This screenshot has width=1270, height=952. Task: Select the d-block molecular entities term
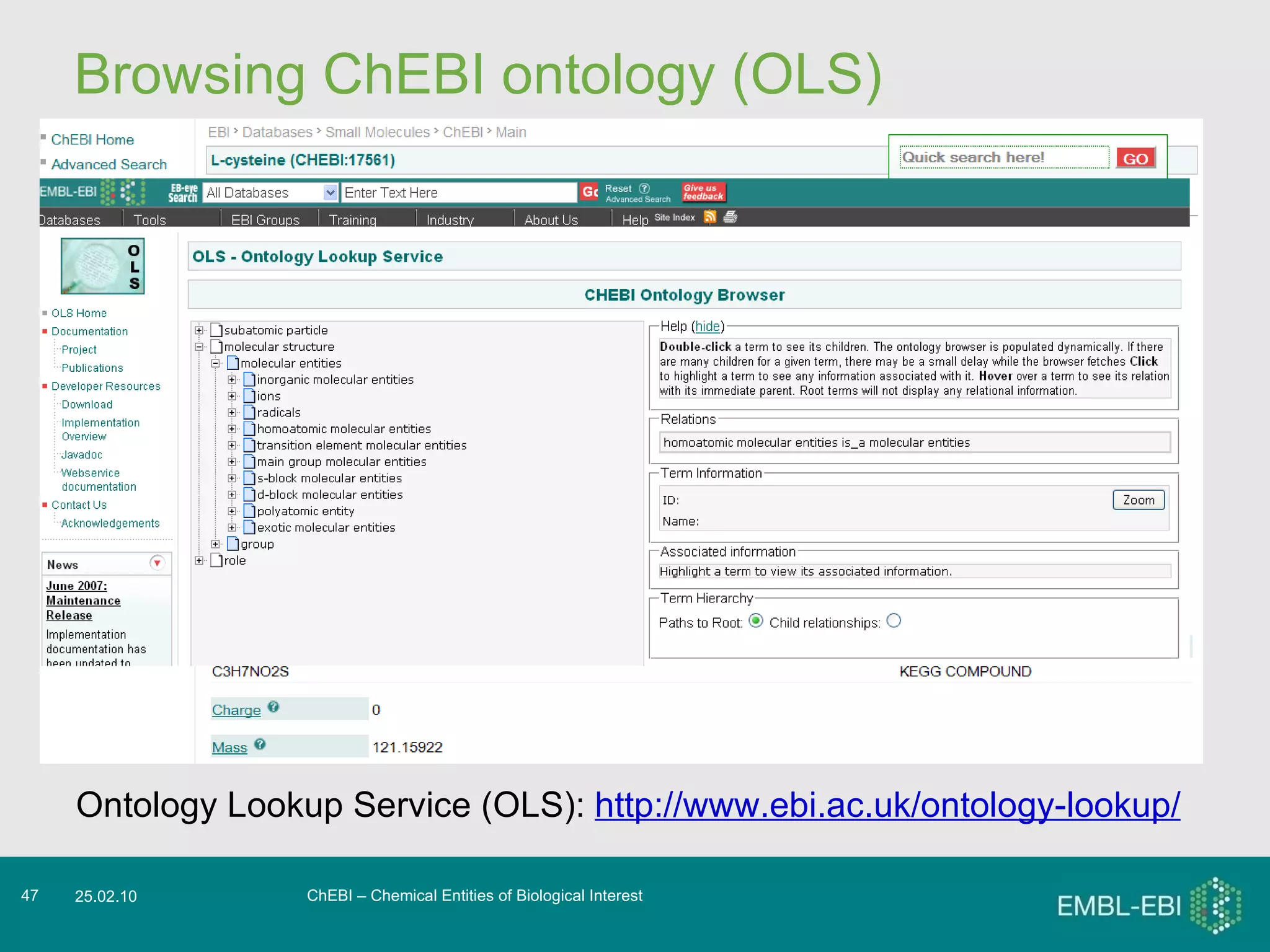click(330, 495)
